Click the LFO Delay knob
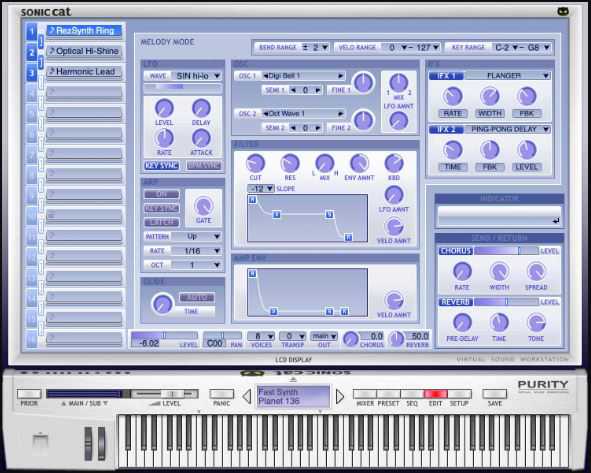This screenshot has width=591, height=473. tap(201, 109)
